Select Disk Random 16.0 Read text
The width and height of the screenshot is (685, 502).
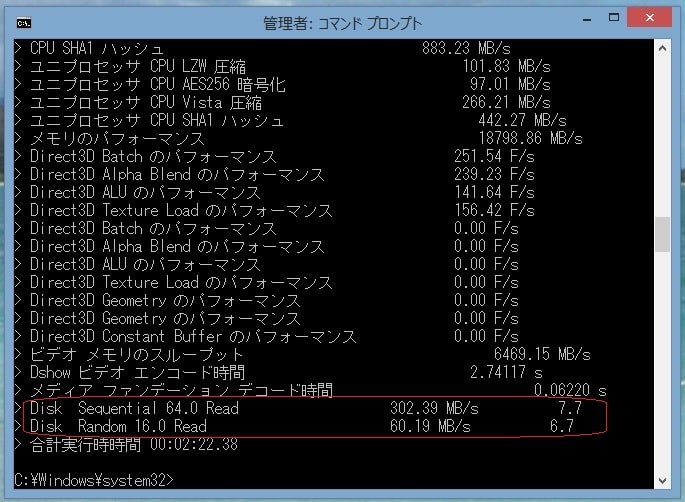pyautogui.click(x=118, y=426)
